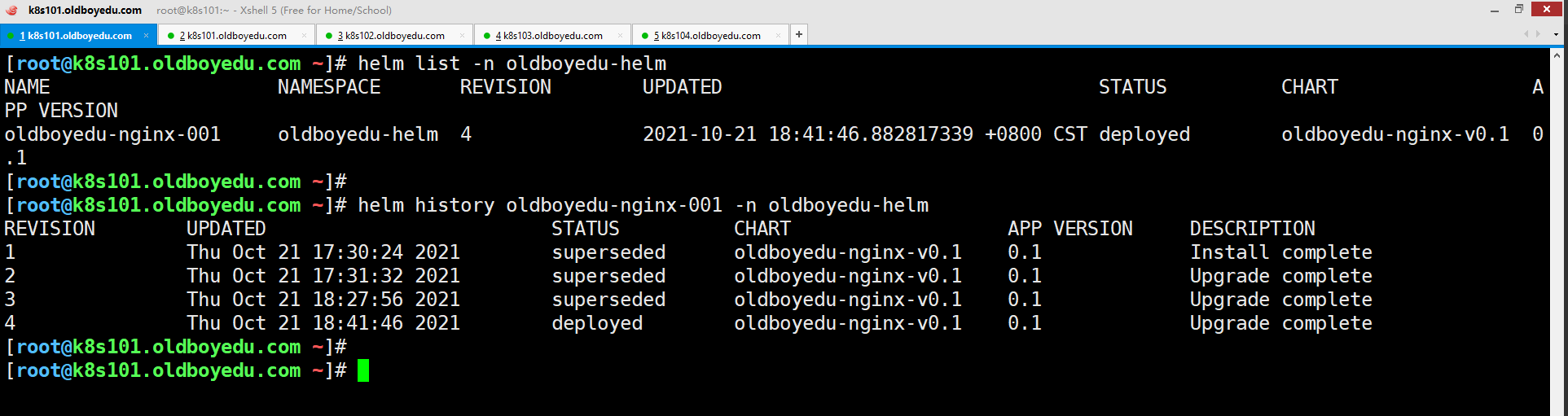Go to the 5 k8s104.oldboyedu.com tab

[707, 35]
